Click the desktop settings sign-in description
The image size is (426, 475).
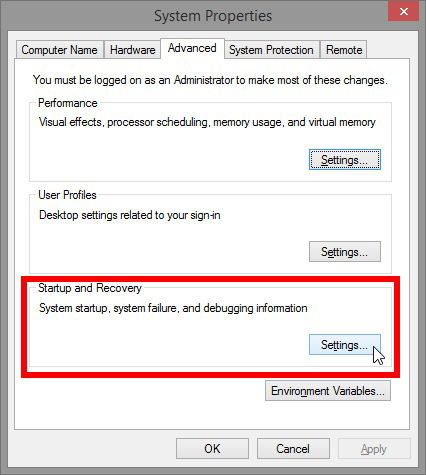(130, 215)
